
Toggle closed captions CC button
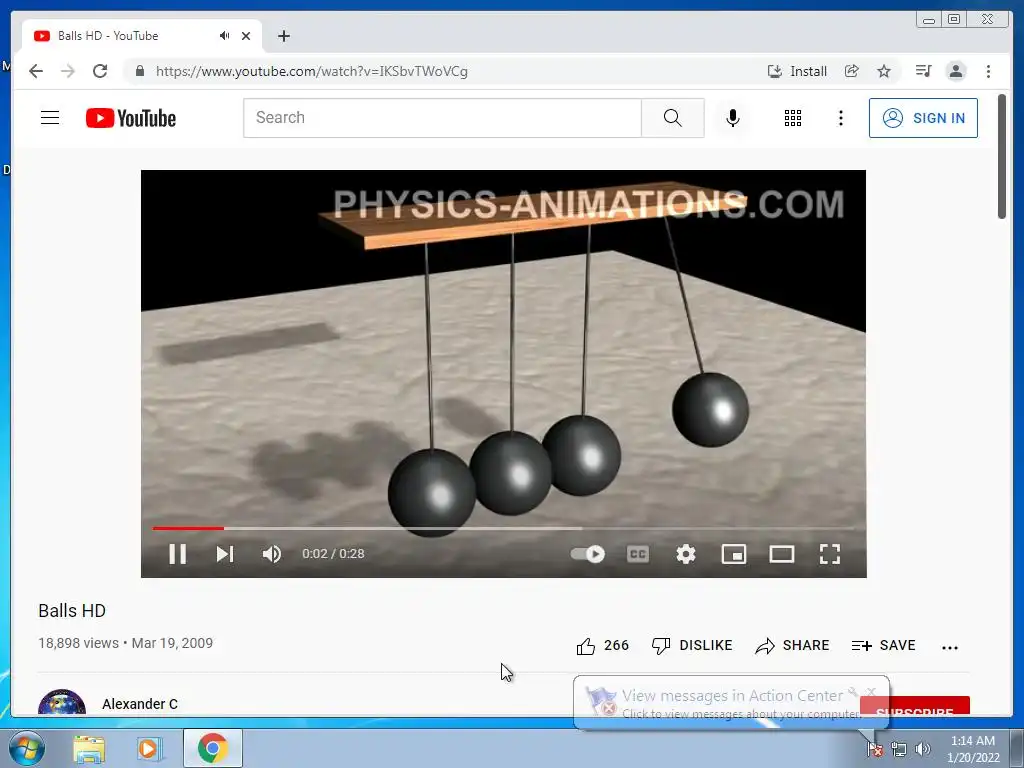point(637,554)
